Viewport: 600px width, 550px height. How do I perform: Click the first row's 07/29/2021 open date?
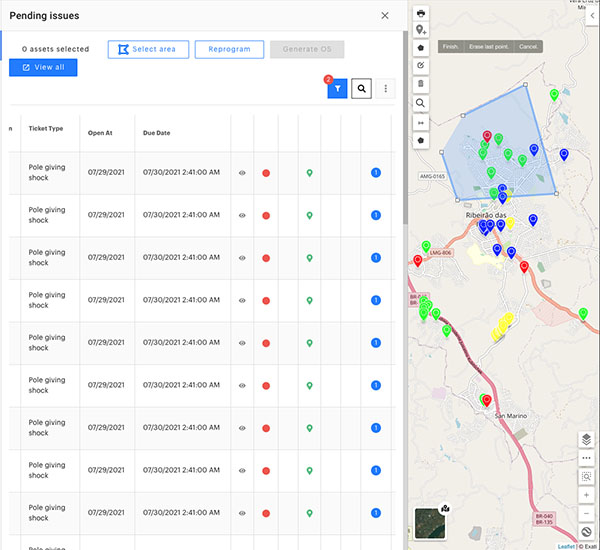pyautogui.click(x=106, y=172)
